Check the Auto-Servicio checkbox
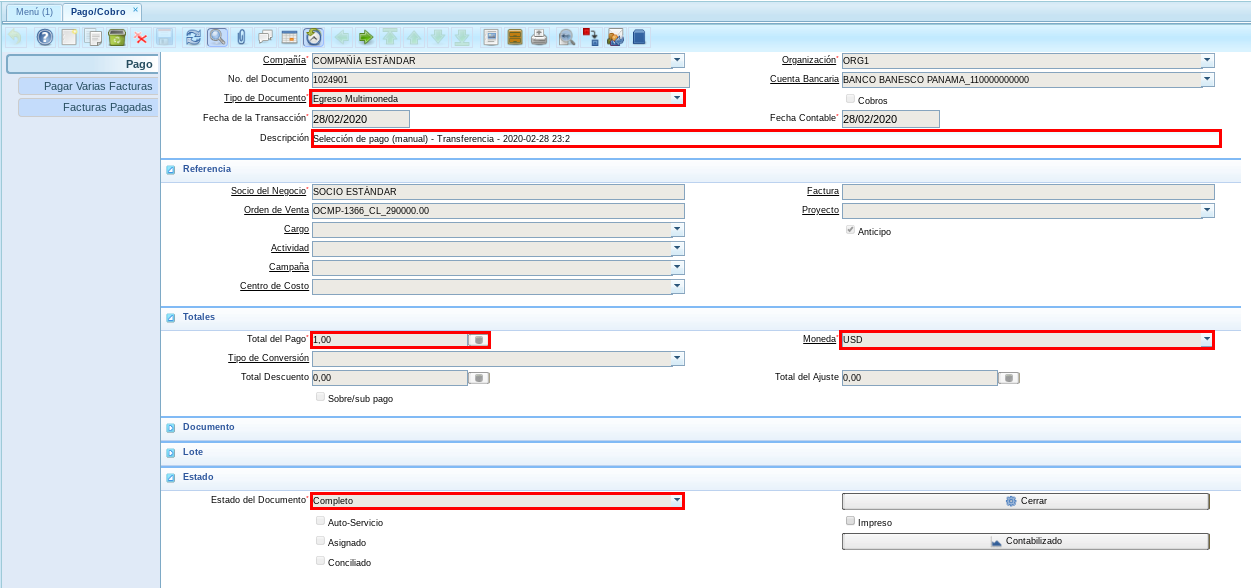 (x=320, y=521)
